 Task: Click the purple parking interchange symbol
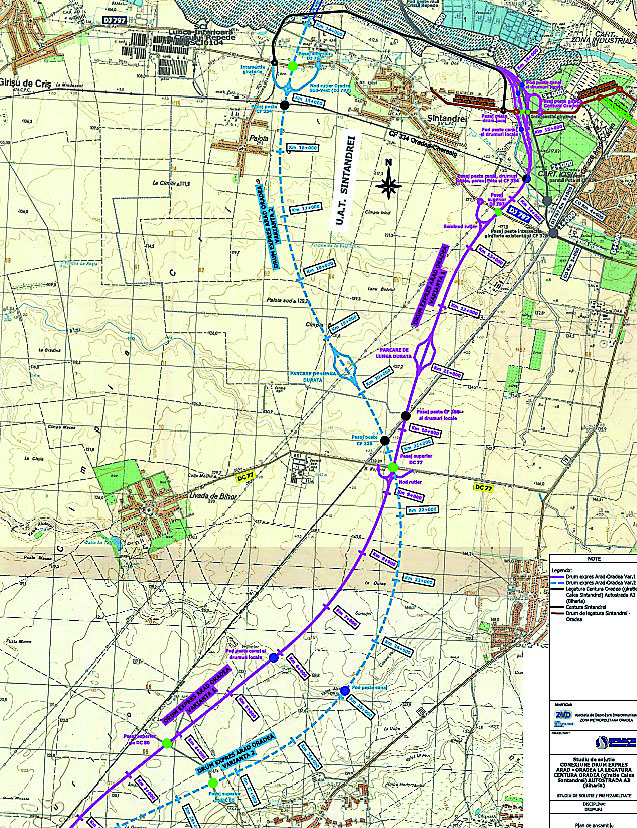click(x=429, y=352)
